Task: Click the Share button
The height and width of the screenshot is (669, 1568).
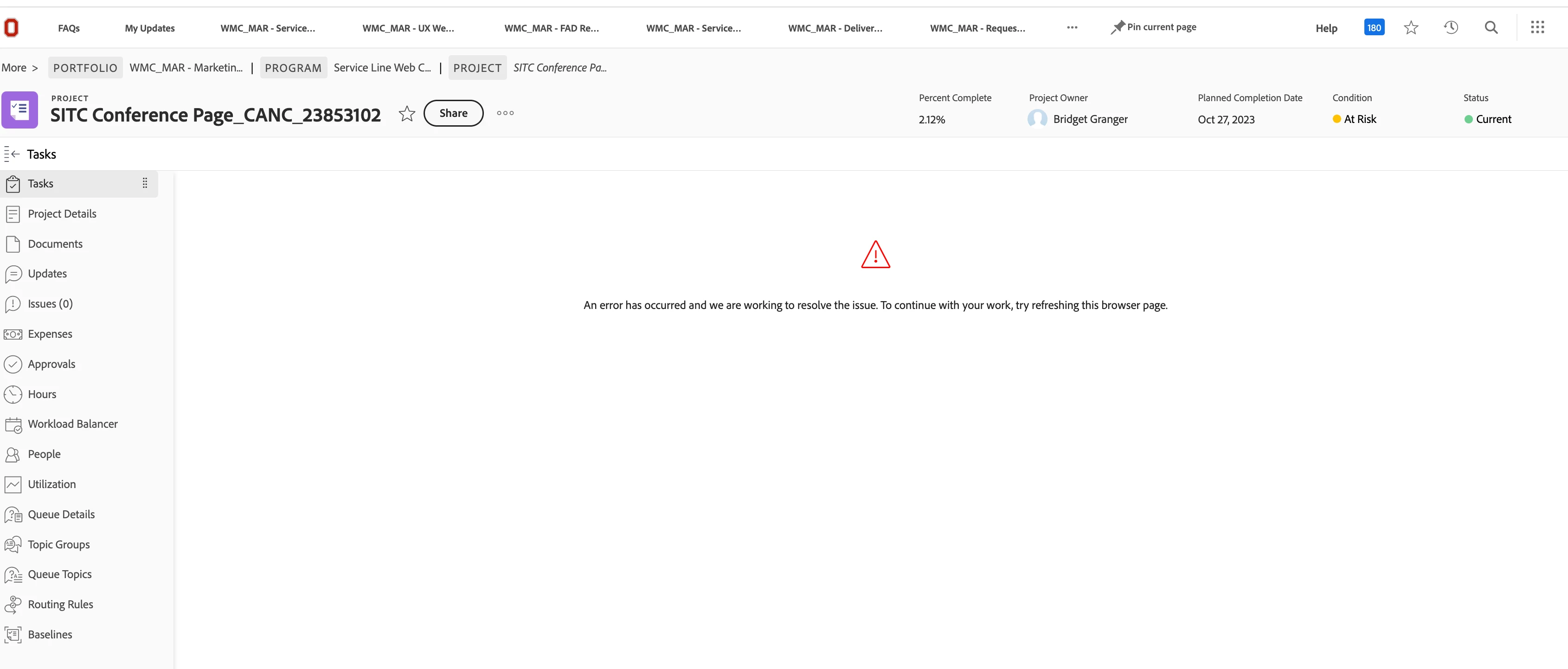Action: (453, 113)
